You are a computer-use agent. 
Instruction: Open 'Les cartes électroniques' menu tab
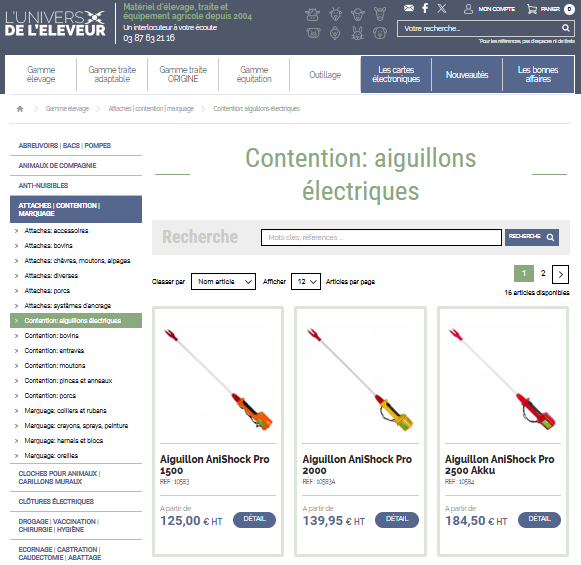click(x=396, y=74)
